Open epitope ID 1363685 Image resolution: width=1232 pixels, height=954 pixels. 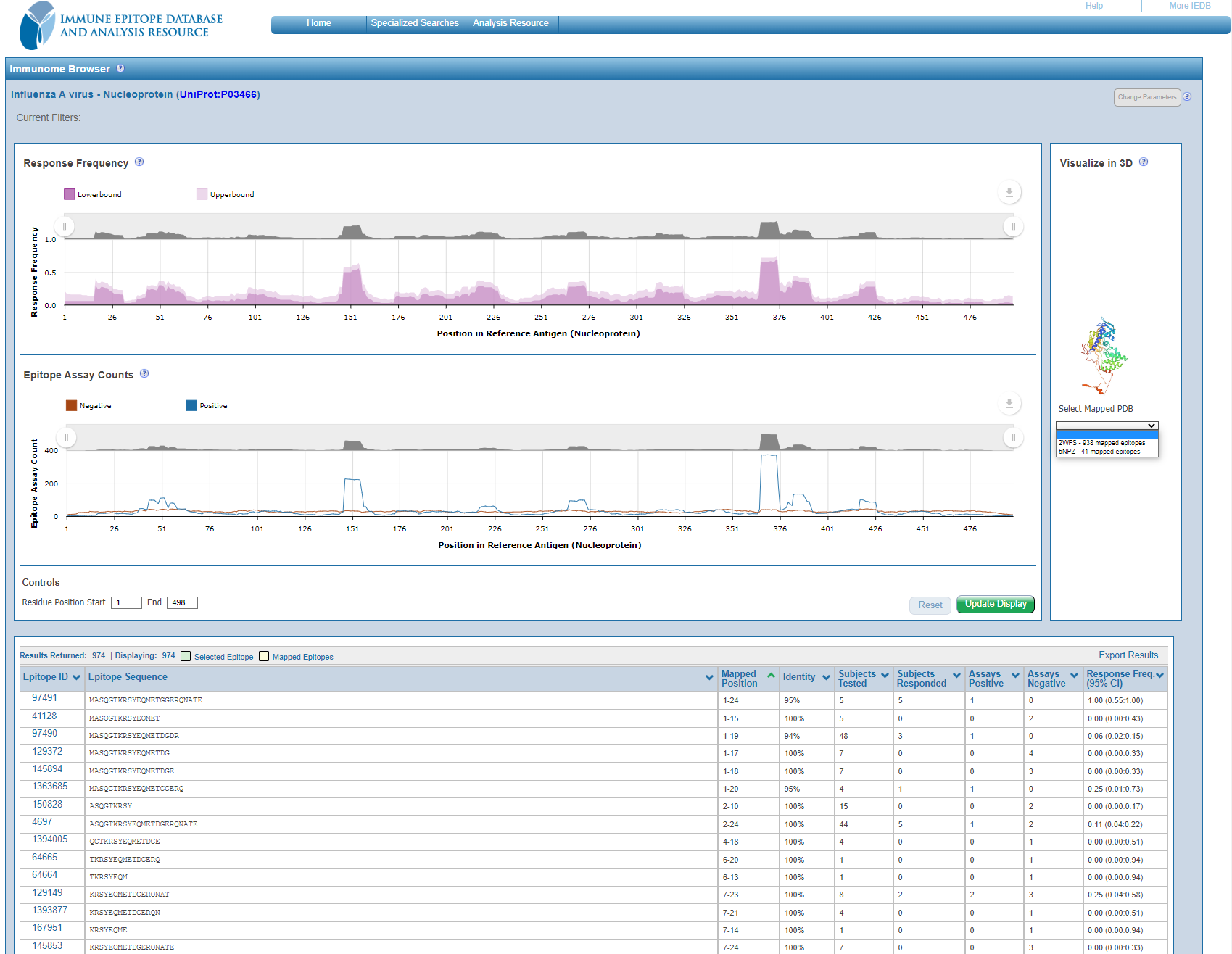(x=50, y=787)
